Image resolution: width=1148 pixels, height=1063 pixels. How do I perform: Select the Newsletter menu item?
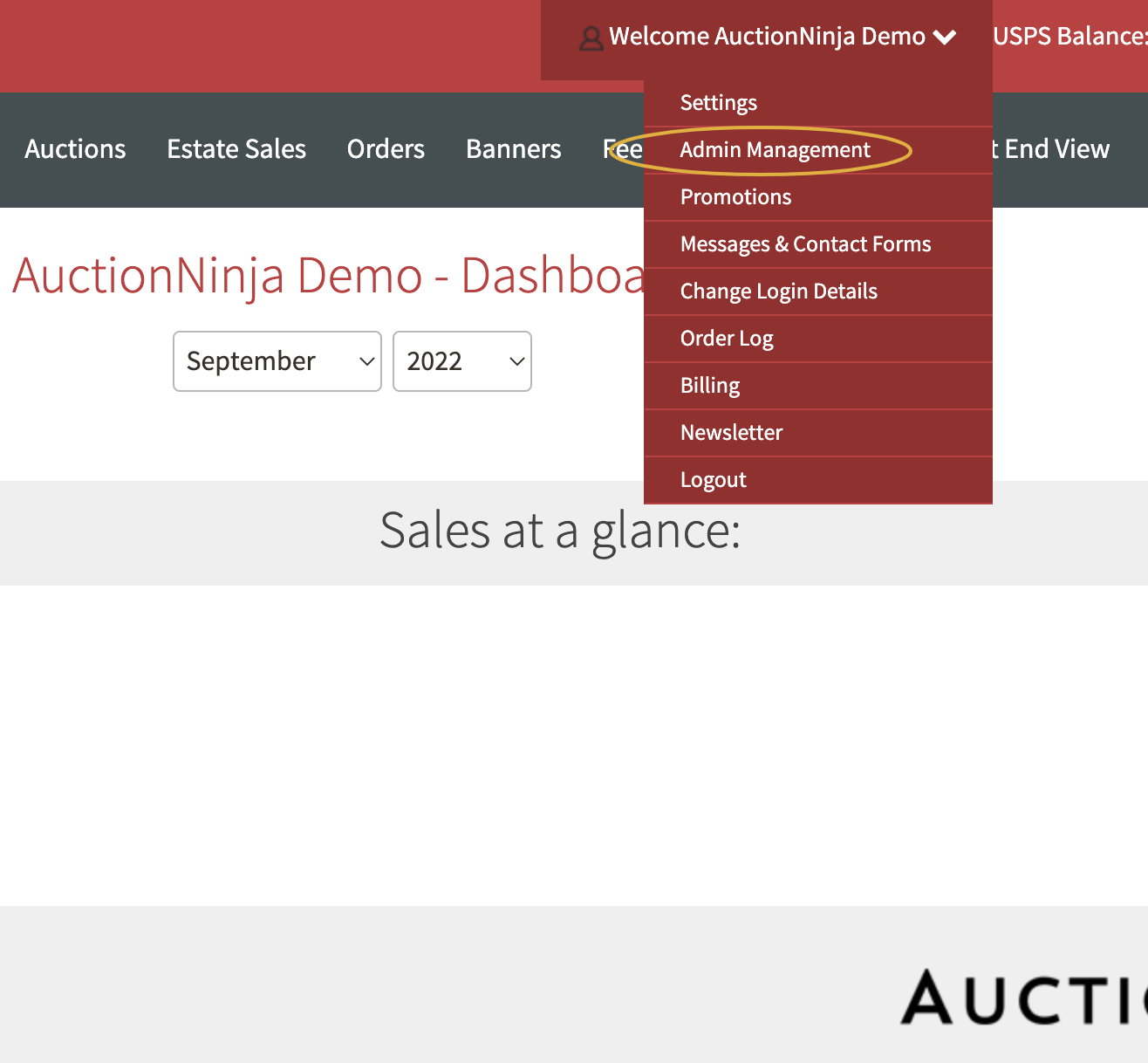coord(818,433)
